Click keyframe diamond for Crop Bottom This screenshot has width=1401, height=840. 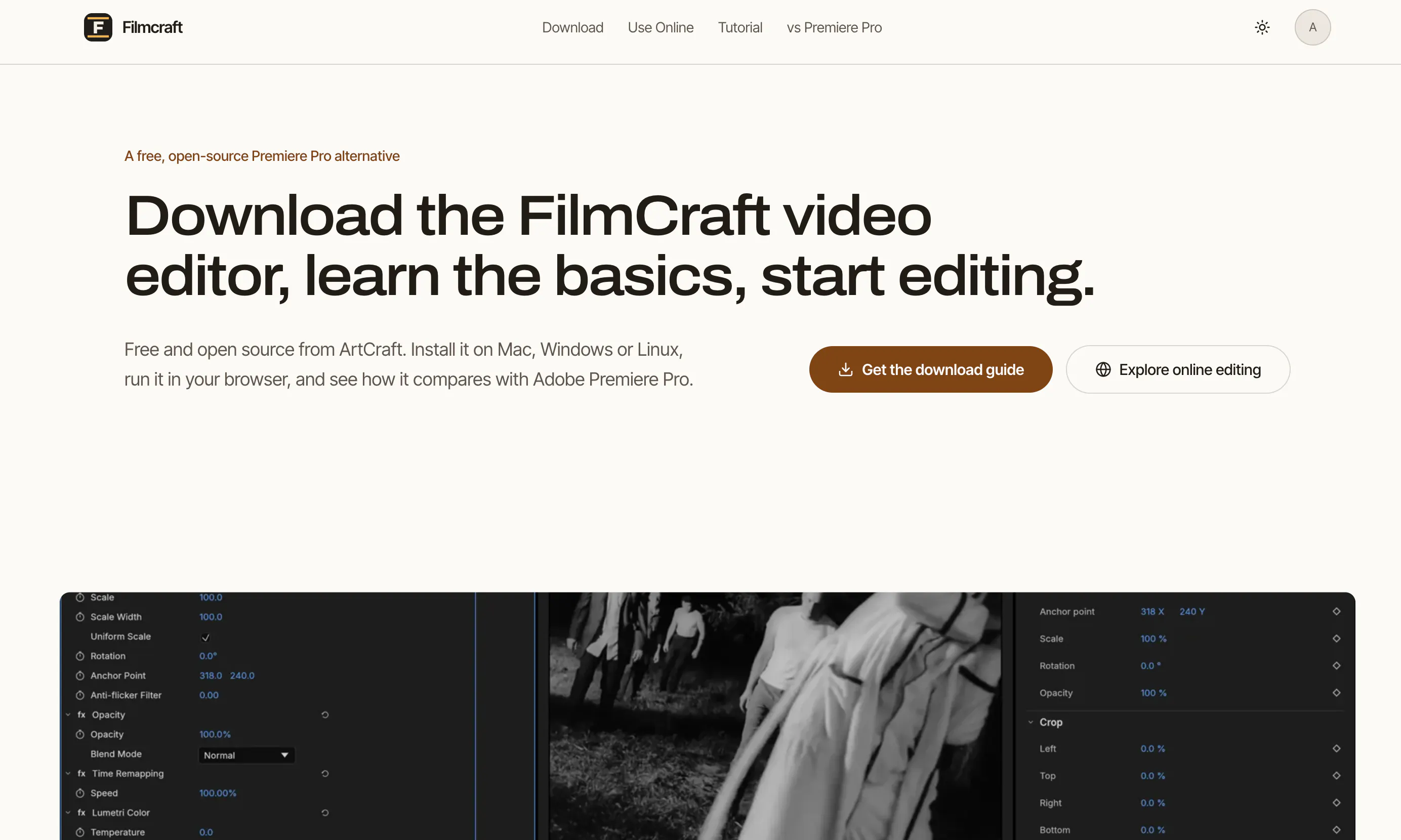click(1336, 829)
